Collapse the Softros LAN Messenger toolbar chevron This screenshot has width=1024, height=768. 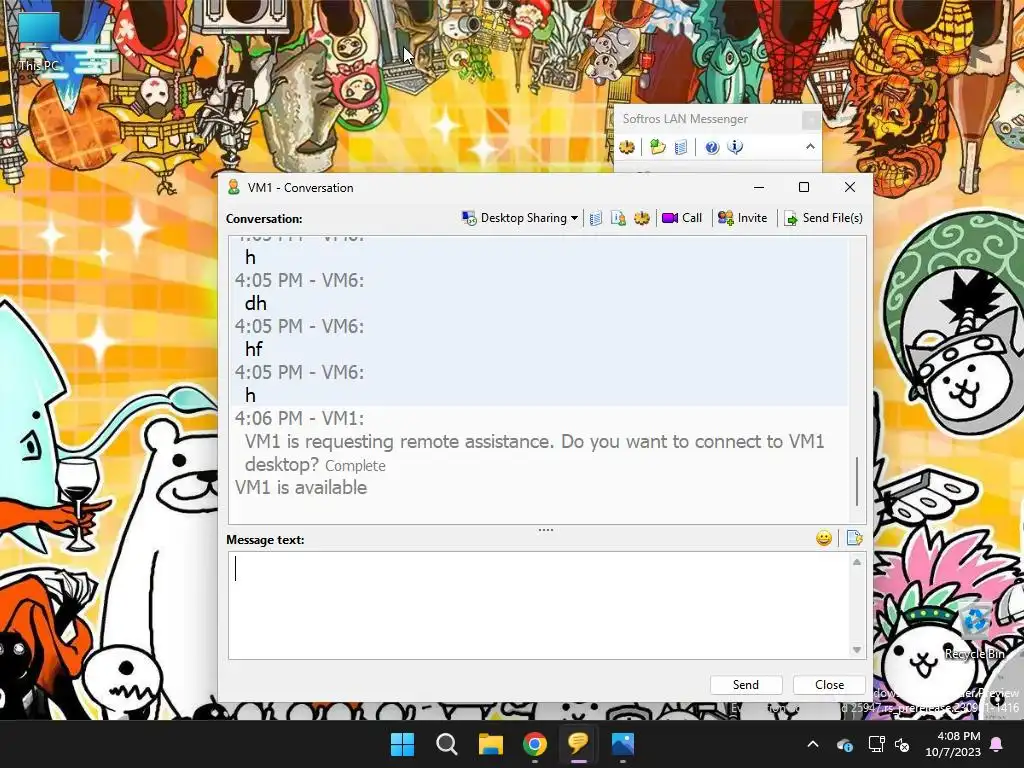click(x=810, y=147)
